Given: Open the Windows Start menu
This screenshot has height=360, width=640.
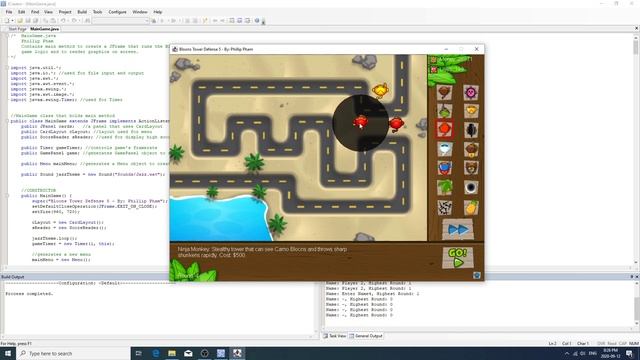Looking at the screenshot, I should tap(8, 353).
